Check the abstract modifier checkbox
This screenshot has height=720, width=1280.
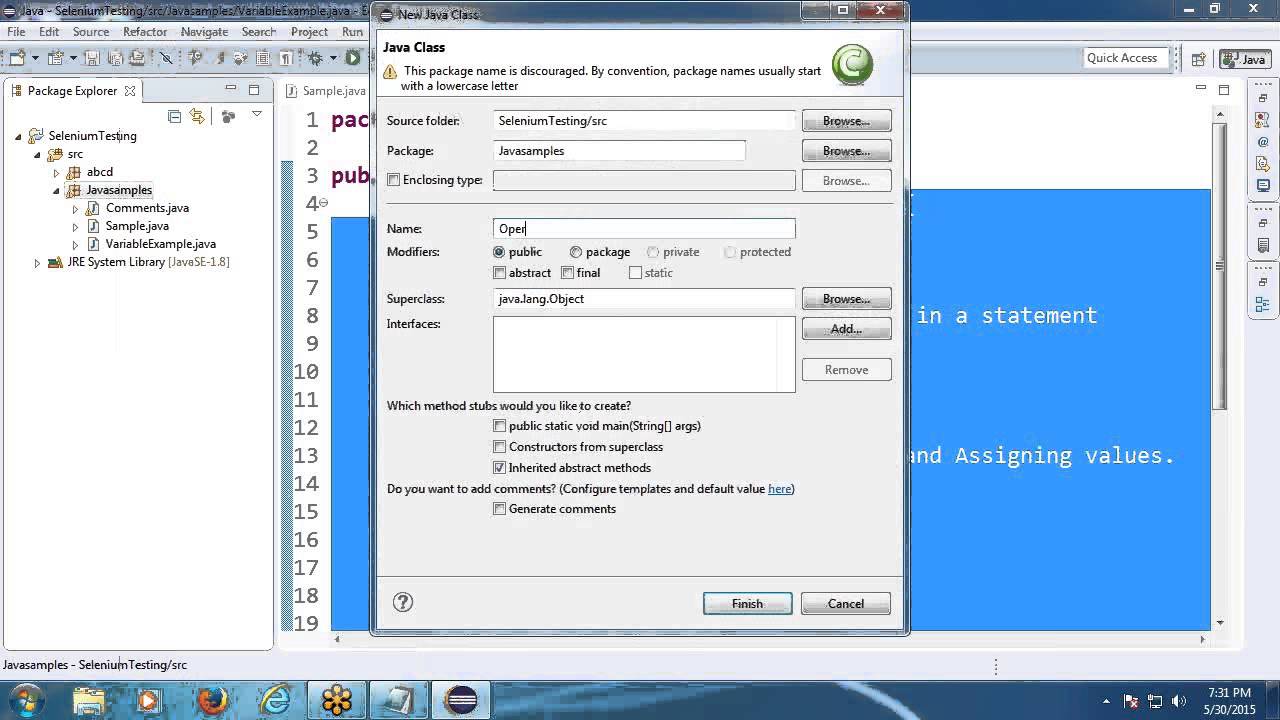click(500, 273)
